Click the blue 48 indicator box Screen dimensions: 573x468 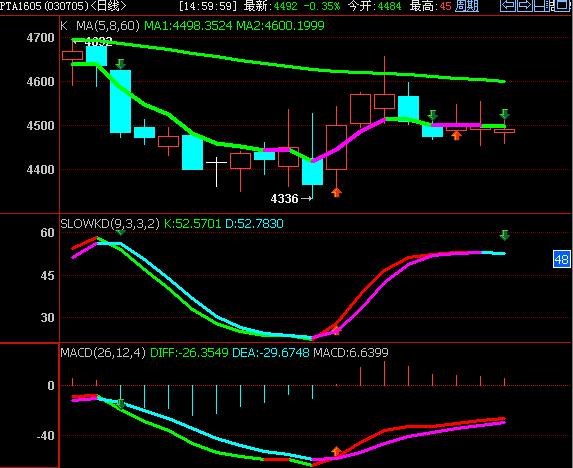561,259
